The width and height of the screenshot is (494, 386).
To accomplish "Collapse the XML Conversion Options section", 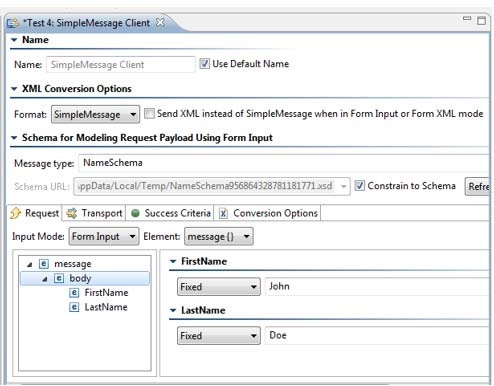I will [14, 89].
